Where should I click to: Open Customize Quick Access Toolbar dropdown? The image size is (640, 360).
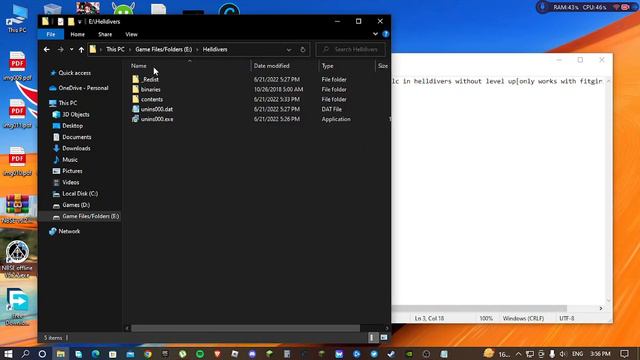(80, 22)
